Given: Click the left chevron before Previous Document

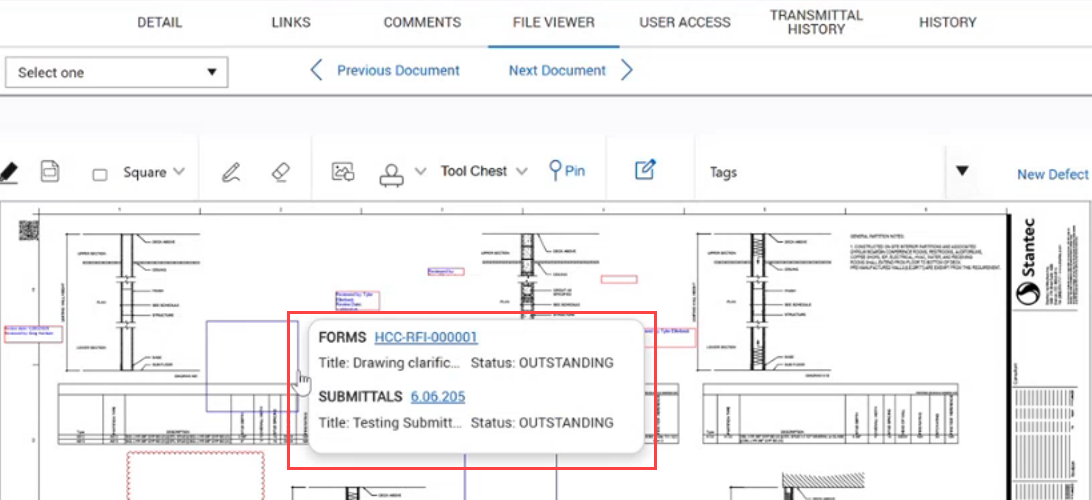Looking at the screenshot, I should pos(316,70).
